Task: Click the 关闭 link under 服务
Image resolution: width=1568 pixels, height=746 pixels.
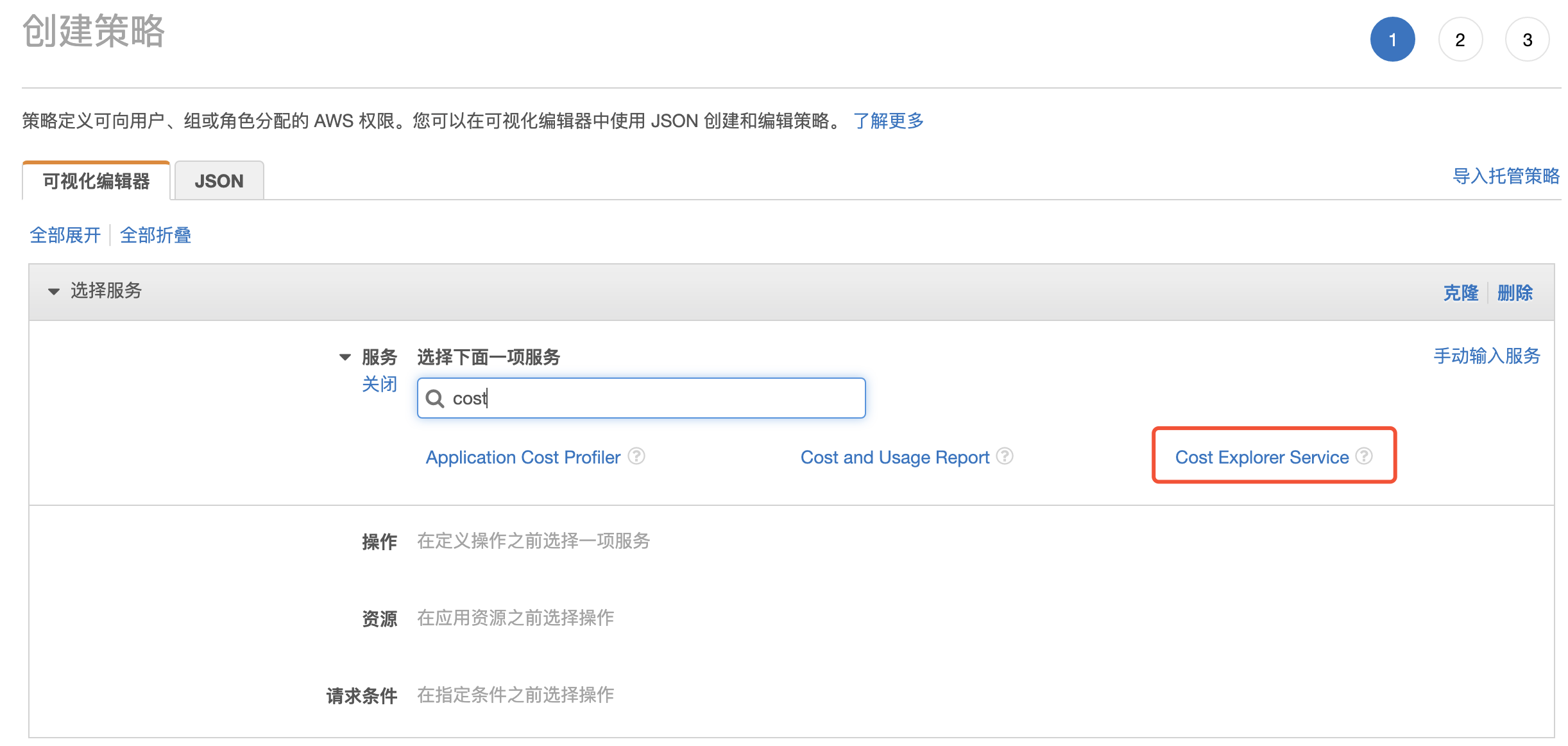Action: click(x=380, y=384)
